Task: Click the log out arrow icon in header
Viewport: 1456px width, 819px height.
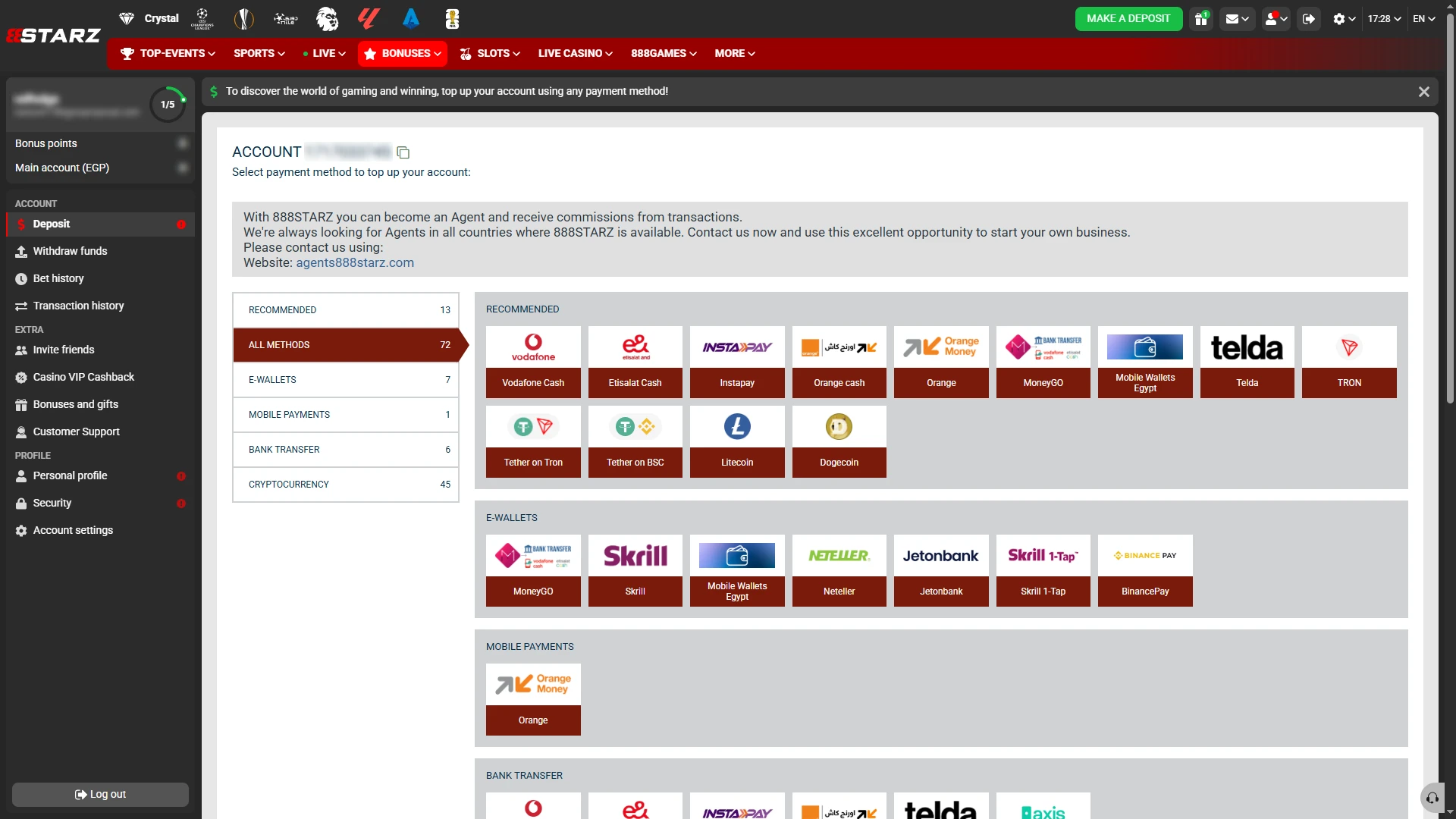Action: (1309, 19)
